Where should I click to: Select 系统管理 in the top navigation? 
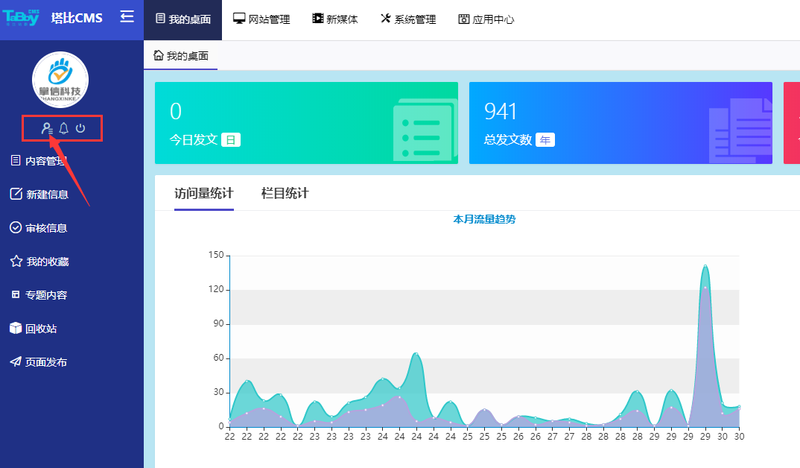pyautogui.click(x=408, y=19)
